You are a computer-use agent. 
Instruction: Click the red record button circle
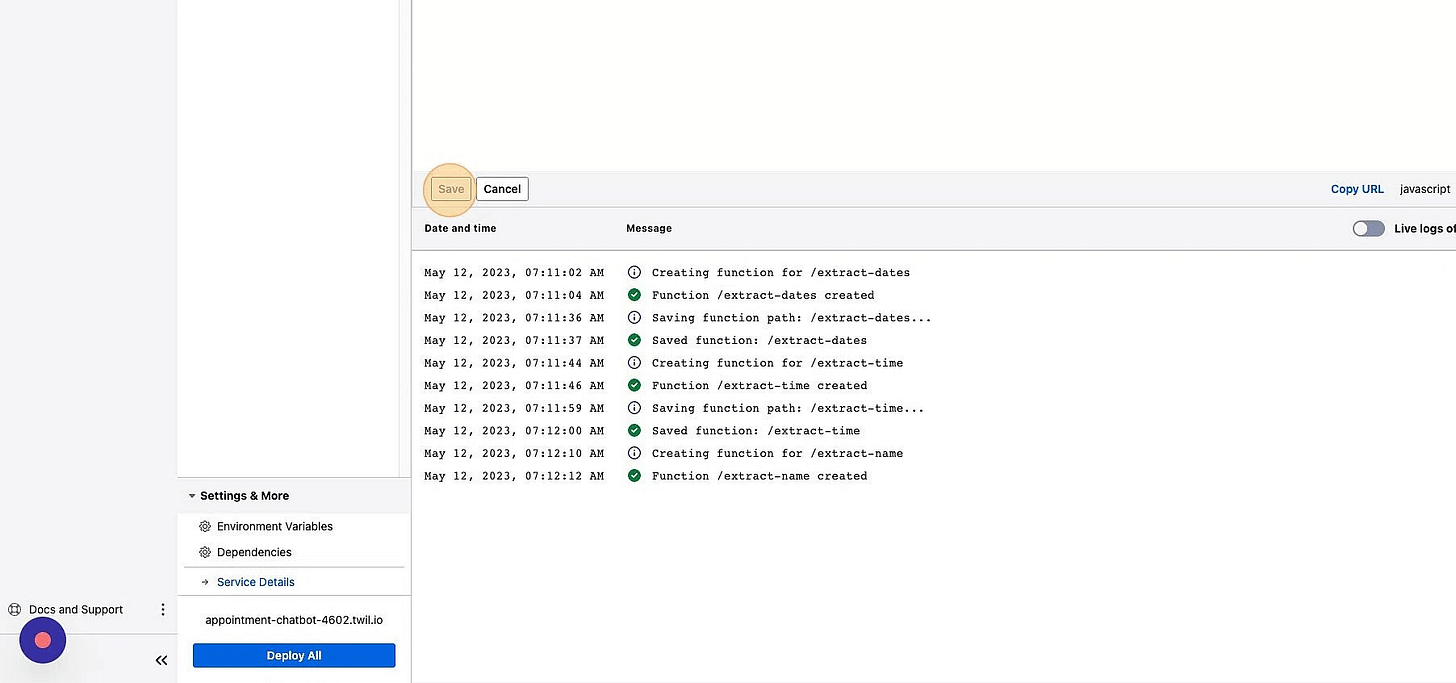pyautogui.click(x=43, y=640)
